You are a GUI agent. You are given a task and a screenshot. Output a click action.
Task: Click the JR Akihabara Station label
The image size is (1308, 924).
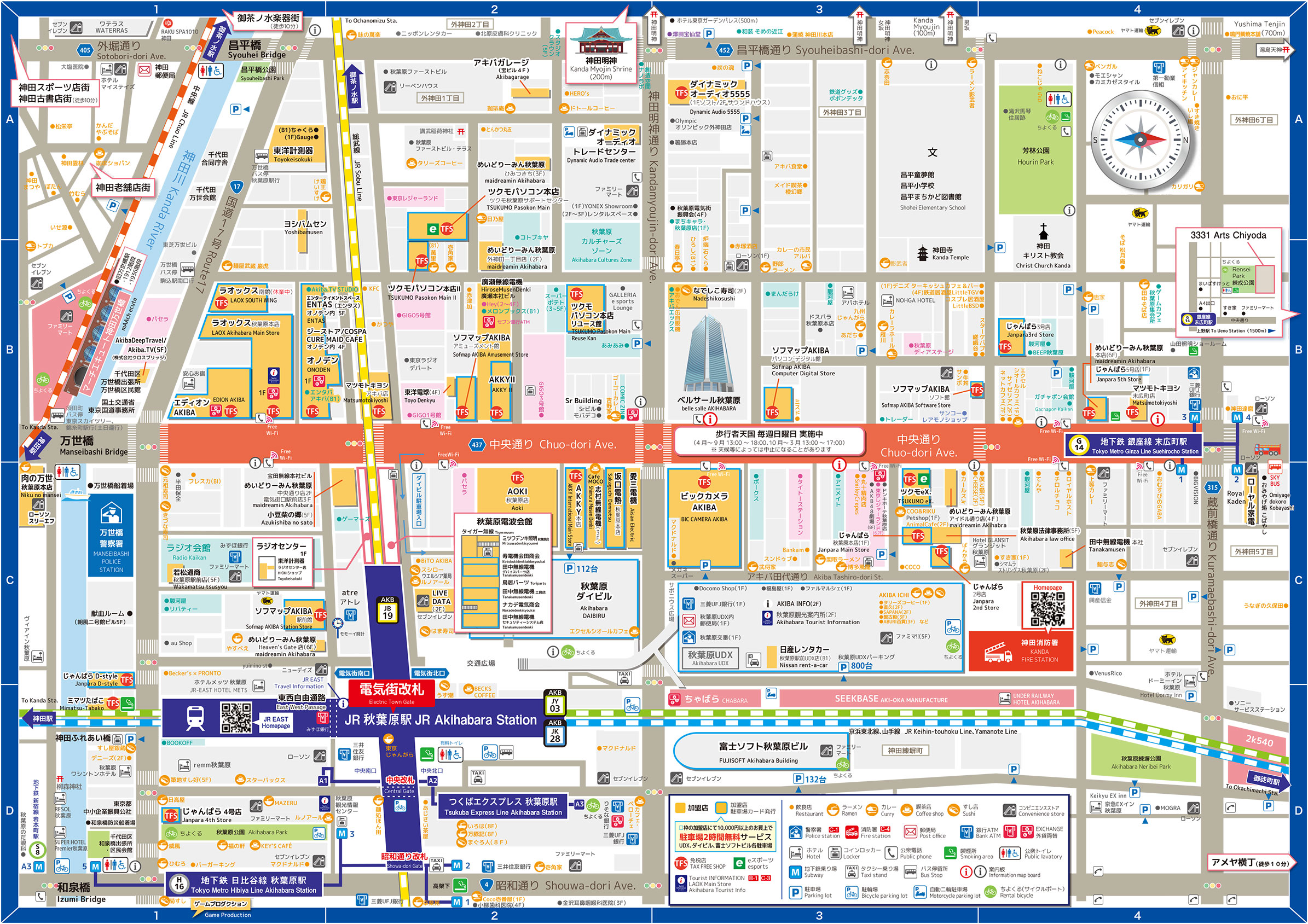[x=441, y=720]
